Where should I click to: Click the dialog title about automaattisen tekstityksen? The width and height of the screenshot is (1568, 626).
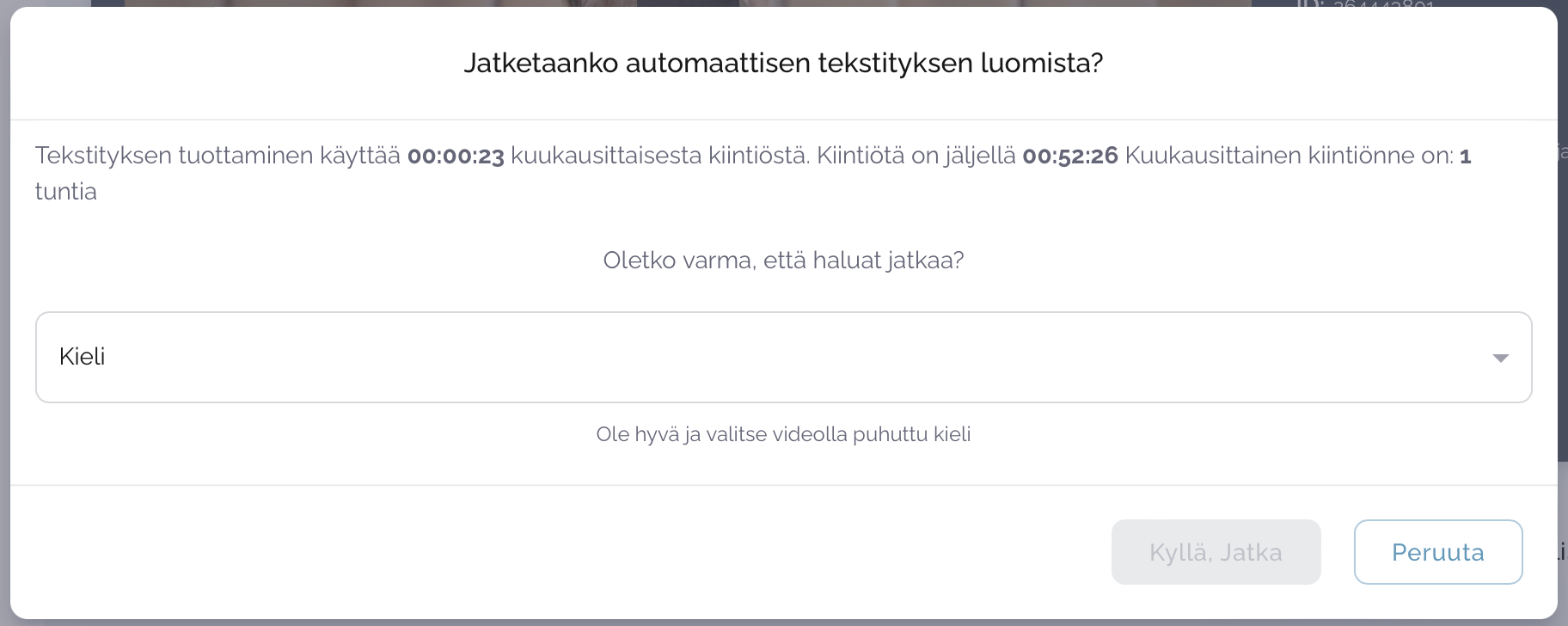[x=783, y=64]
